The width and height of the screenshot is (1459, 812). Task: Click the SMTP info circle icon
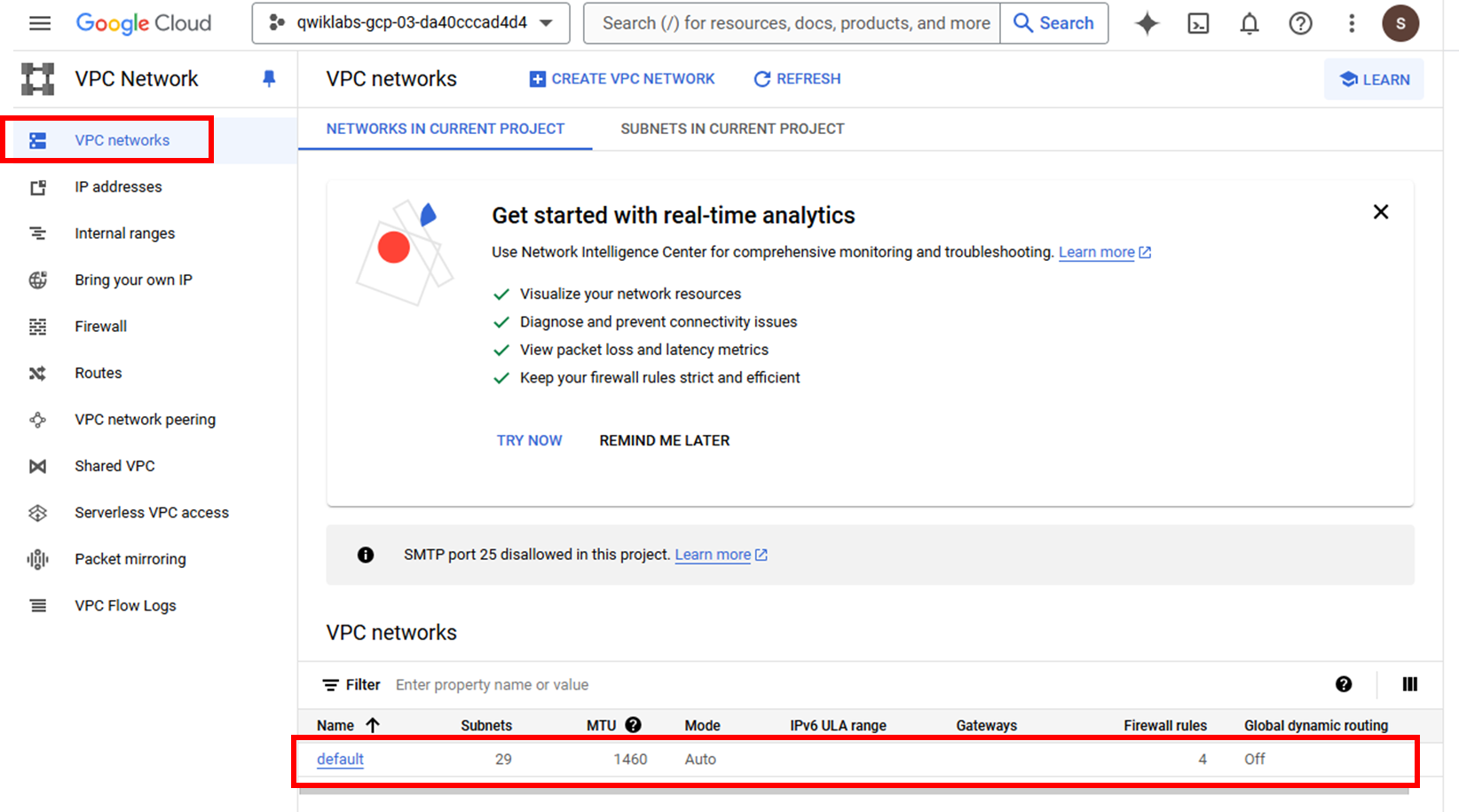coord(366,555)
